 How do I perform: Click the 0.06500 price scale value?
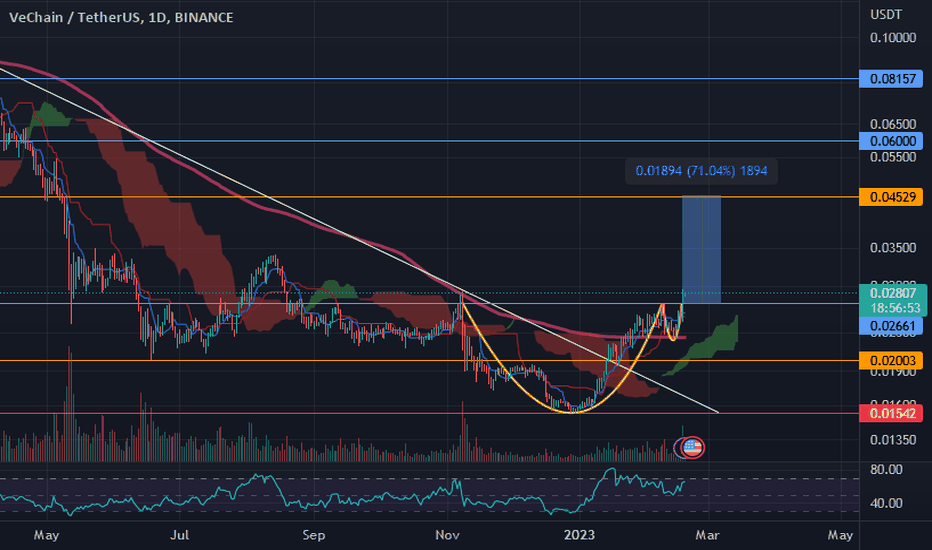(893, 124)
